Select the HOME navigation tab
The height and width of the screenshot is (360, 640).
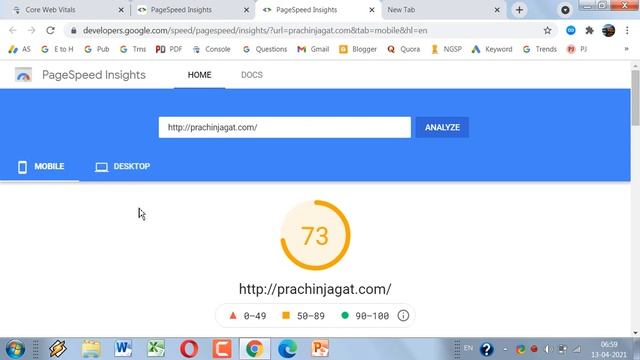pos(200,75)
